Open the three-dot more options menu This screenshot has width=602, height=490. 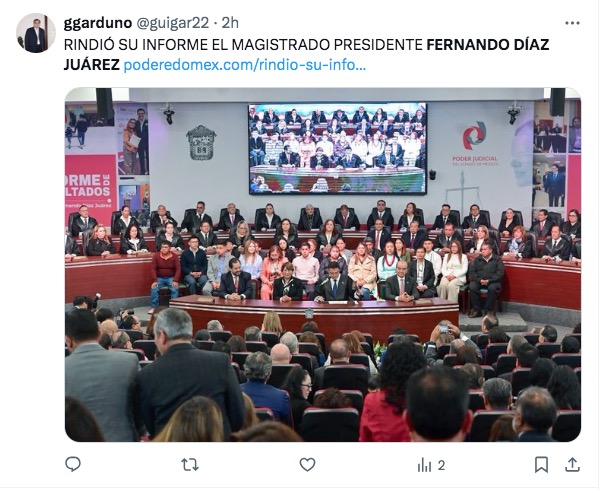[572, 23]
